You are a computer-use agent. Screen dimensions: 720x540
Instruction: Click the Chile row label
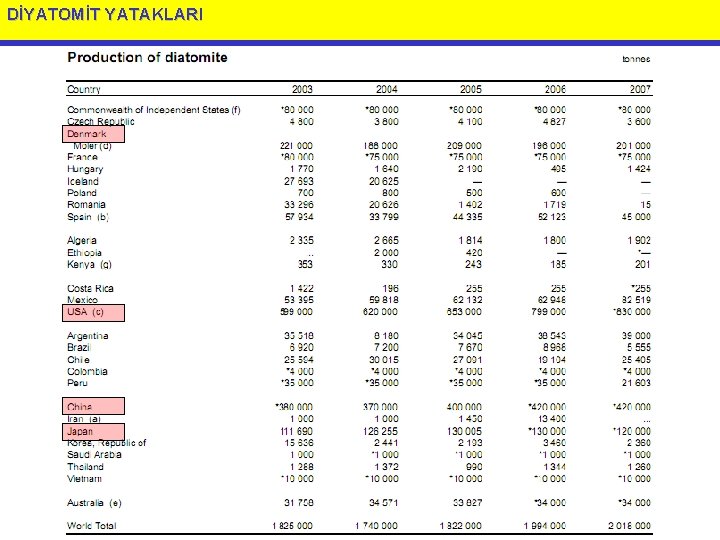pyautogui.click(x=78, y=360)
